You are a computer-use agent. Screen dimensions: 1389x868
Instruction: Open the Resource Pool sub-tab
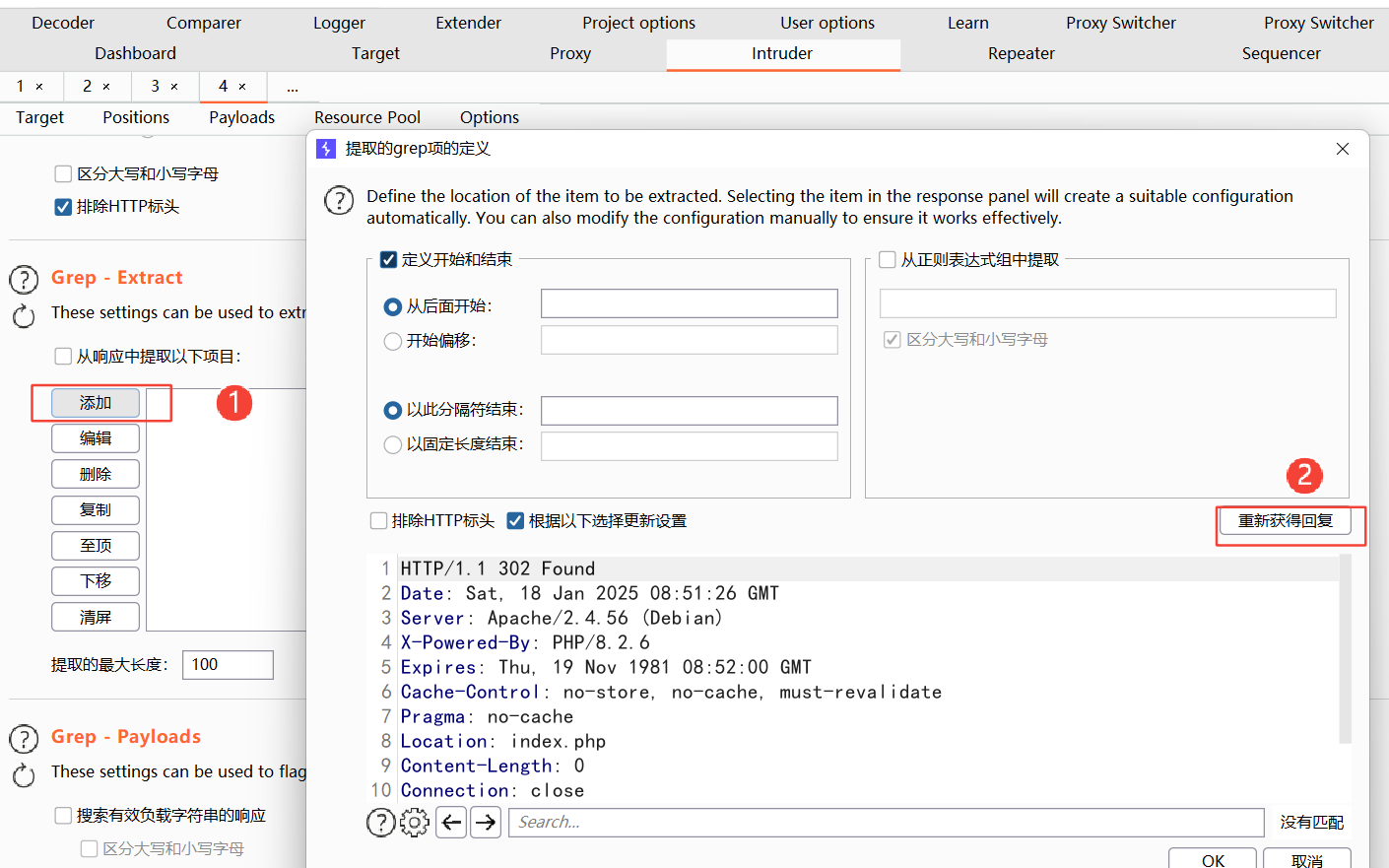pyautogui.click(x=367, y=117)
